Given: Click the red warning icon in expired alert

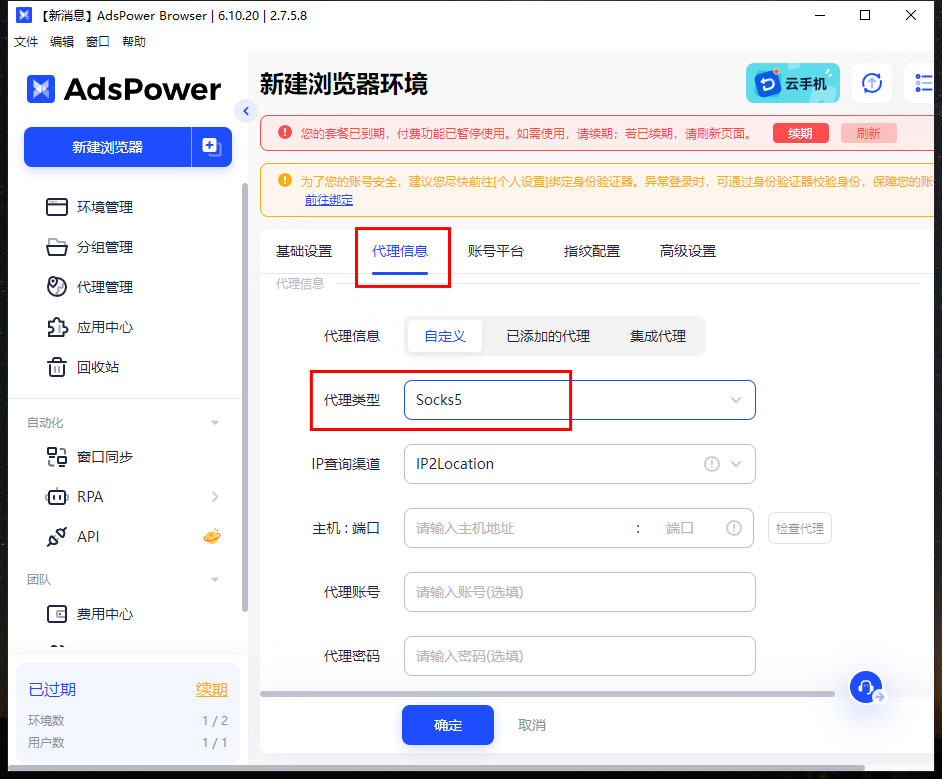Looking at the screenshot, I should [x=285, y=133].
